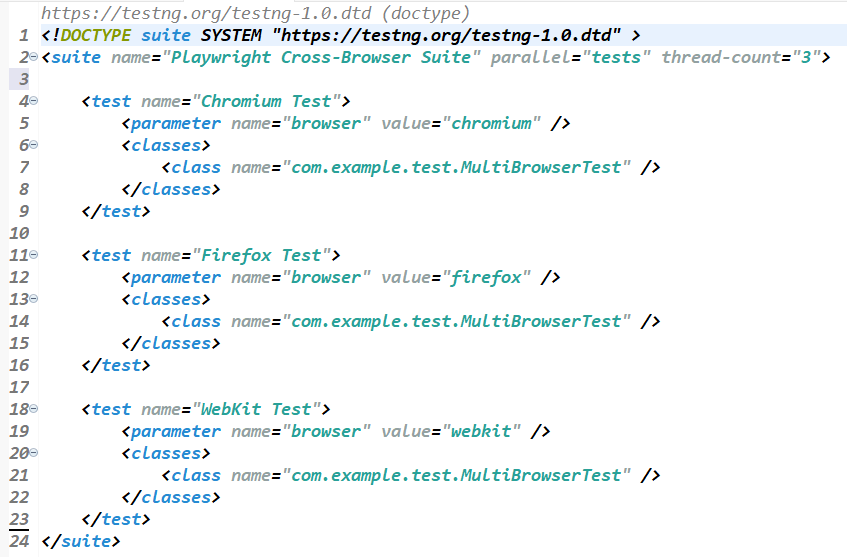Click the "chromium" parameter value
Screen dimensions: 847x557
pyautogui.click(x=492, y=123)
